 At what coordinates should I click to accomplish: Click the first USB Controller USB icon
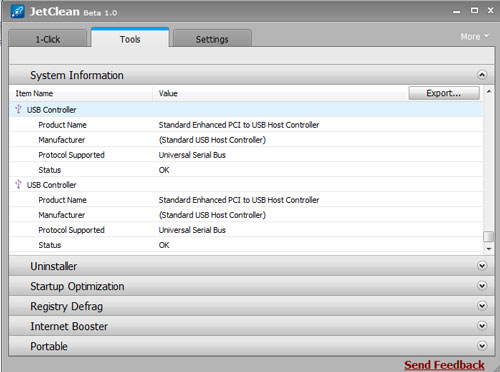click(19, 109)
